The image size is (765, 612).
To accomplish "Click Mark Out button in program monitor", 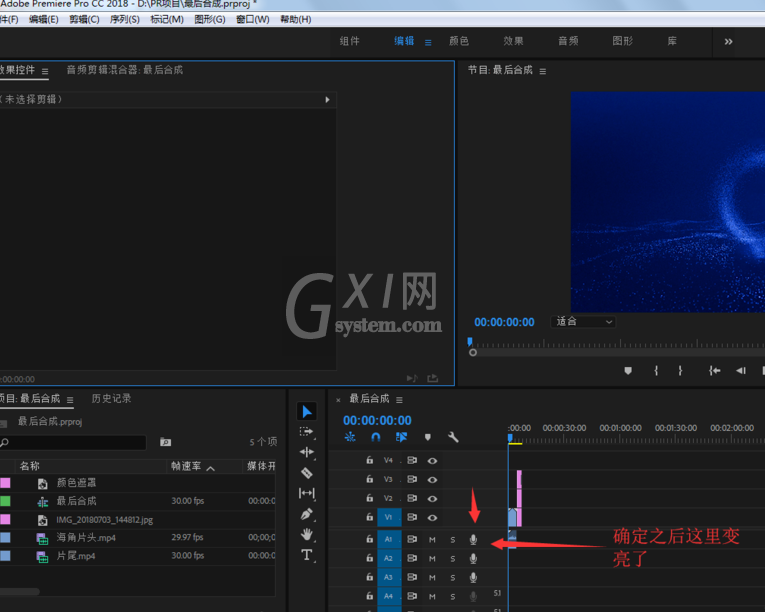I will (680, 371).
